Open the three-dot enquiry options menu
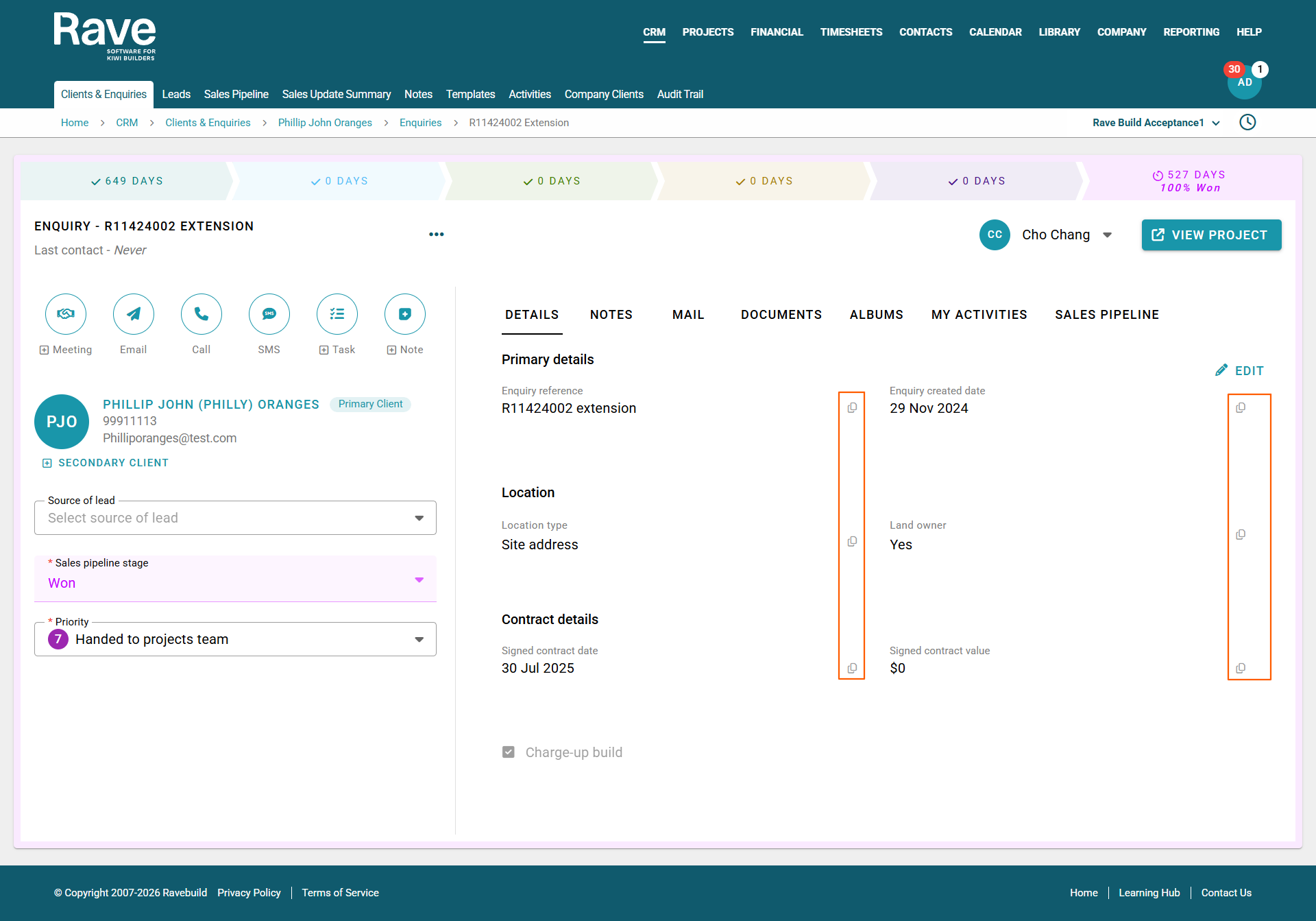This screenshot has height=921, width=1316. (x=437, y=235)
